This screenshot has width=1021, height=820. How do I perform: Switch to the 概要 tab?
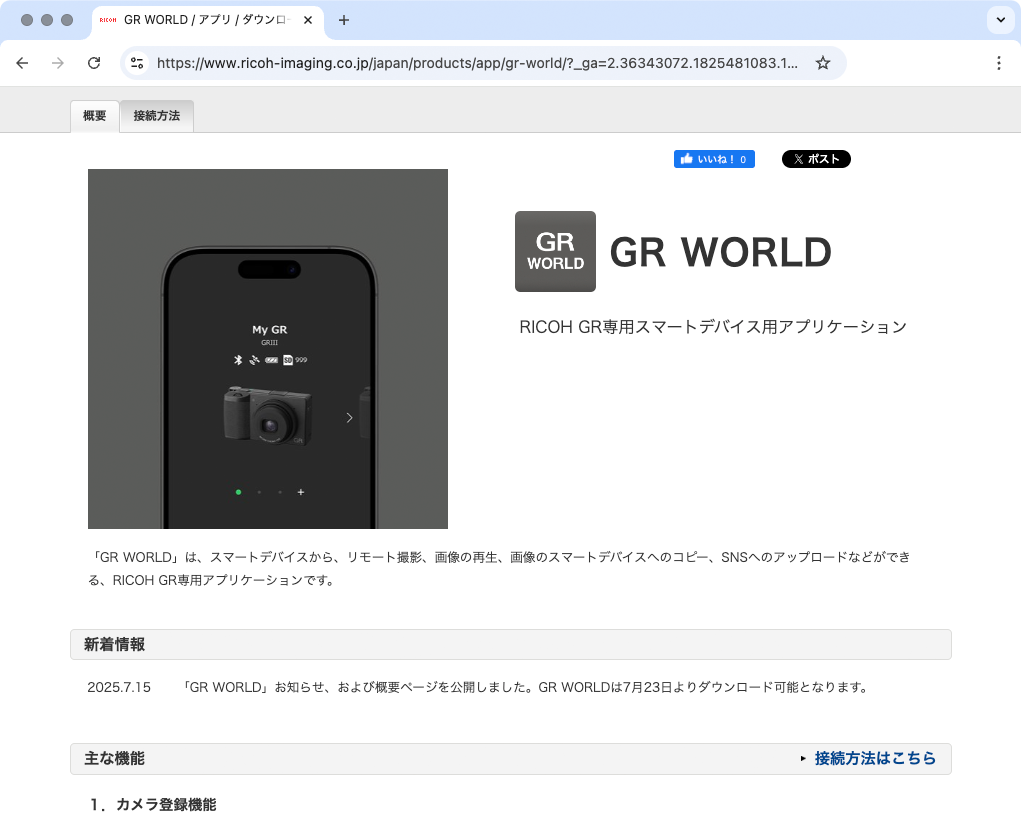point(94,116)
